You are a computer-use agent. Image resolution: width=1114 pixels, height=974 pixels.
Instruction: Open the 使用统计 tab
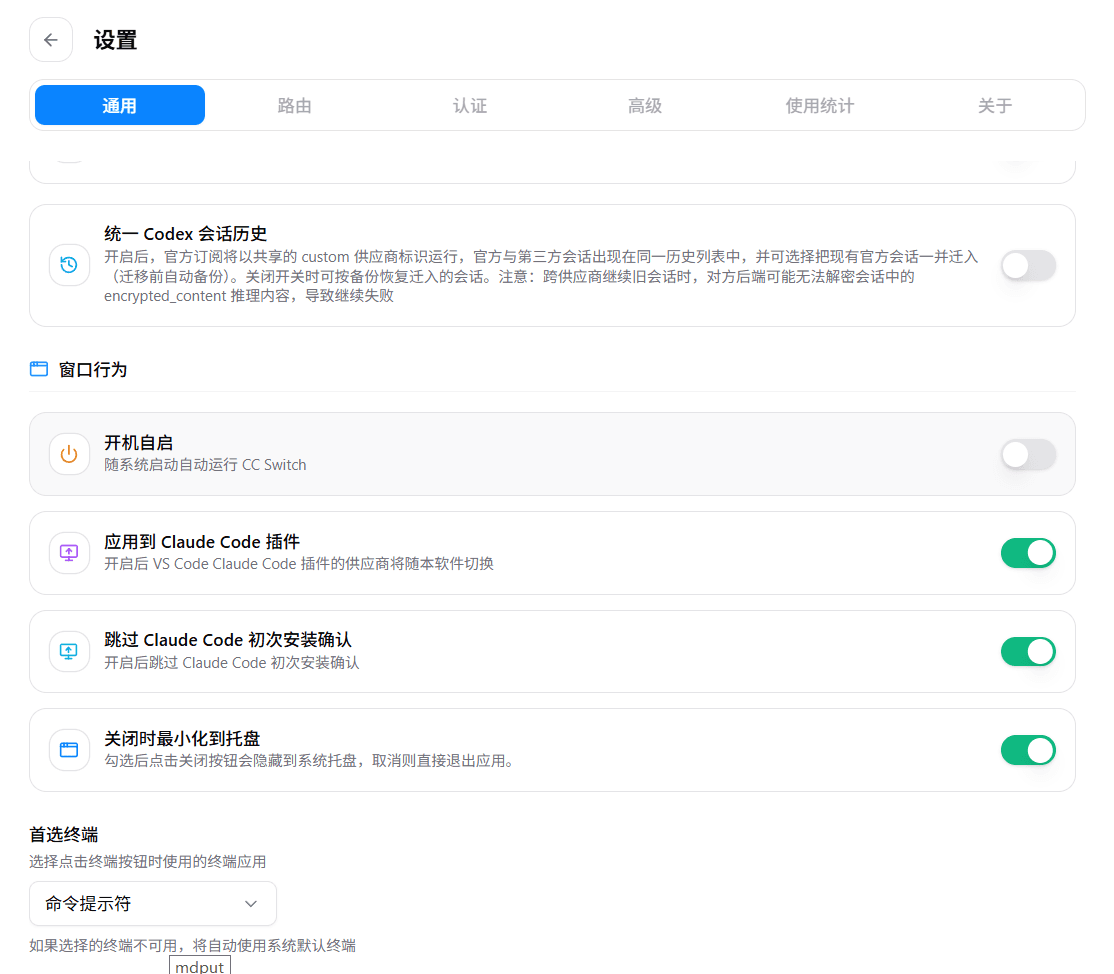(x=820, y=105)
